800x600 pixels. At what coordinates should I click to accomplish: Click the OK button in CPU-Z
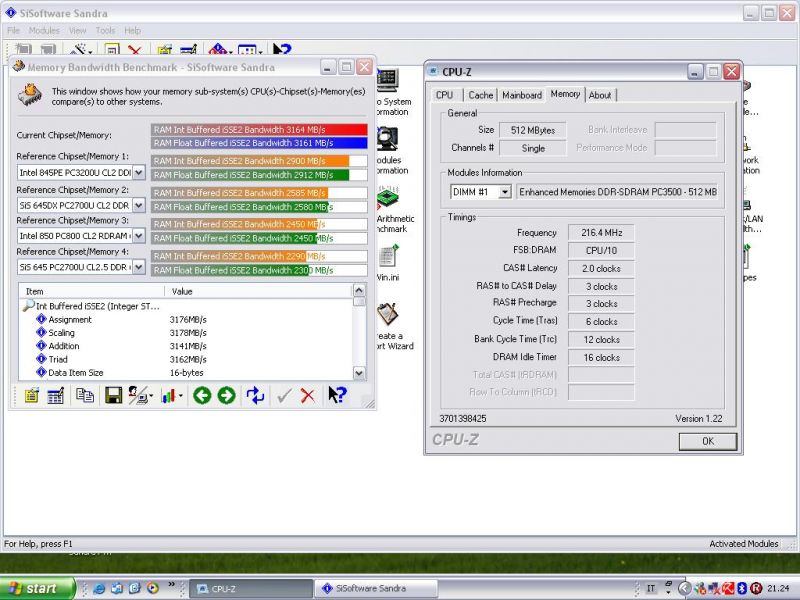[x=708, y=441]
